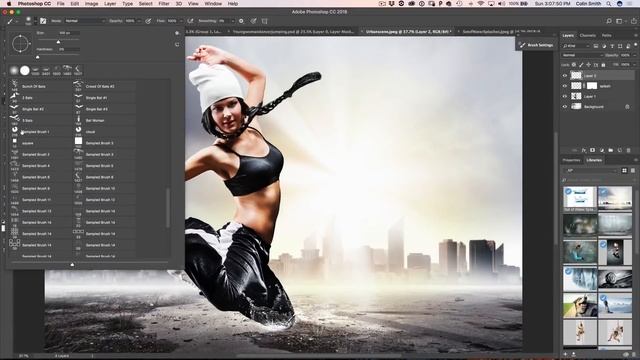Adjust brush thumbnail size slider below the brush list

[72, 264]
